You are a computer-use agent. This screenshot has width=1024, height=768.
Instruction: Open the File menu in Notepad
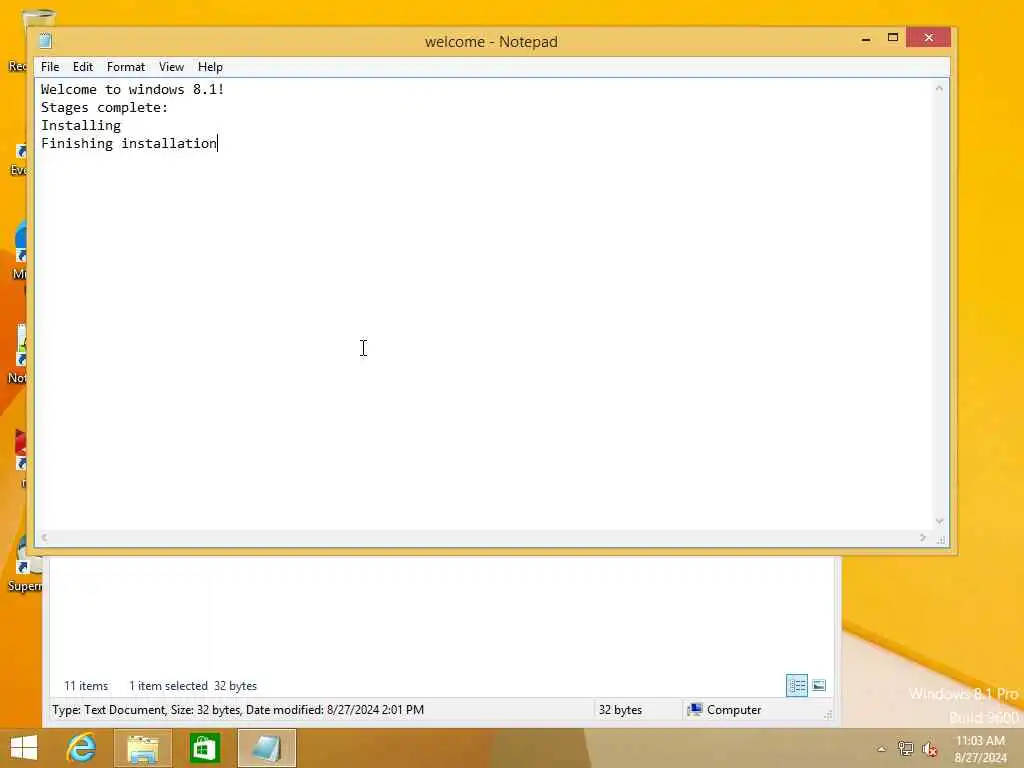point(50,67)
